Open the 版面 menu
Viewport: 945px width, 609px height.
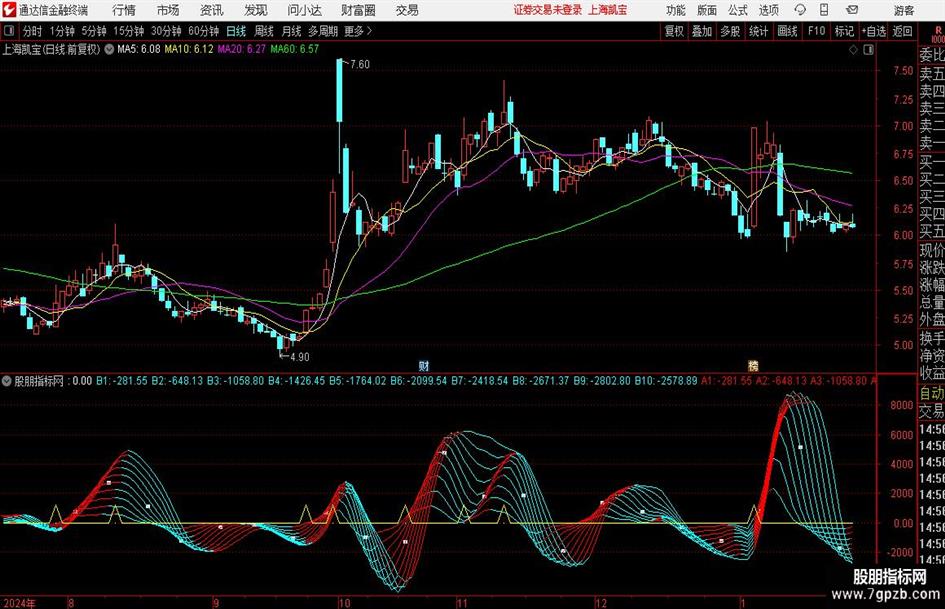707,10
